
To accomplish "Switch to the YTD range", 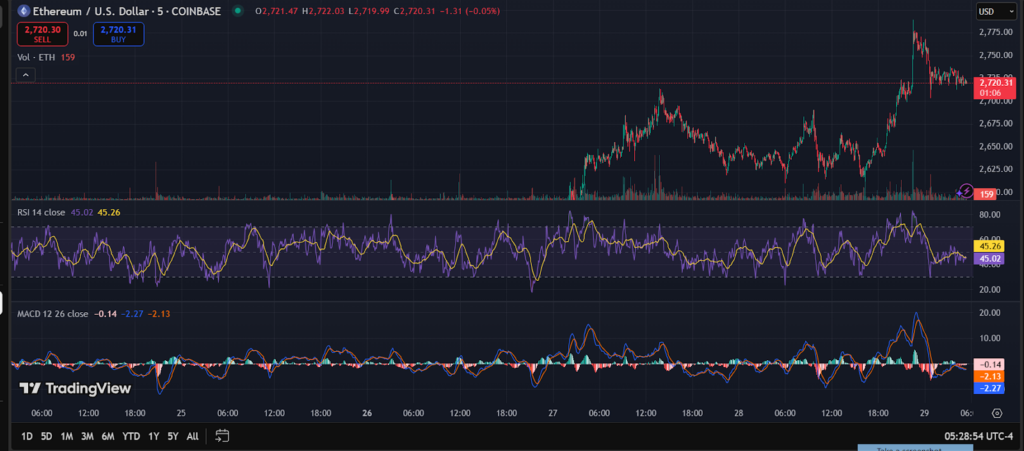I will [x=130, y=436].
